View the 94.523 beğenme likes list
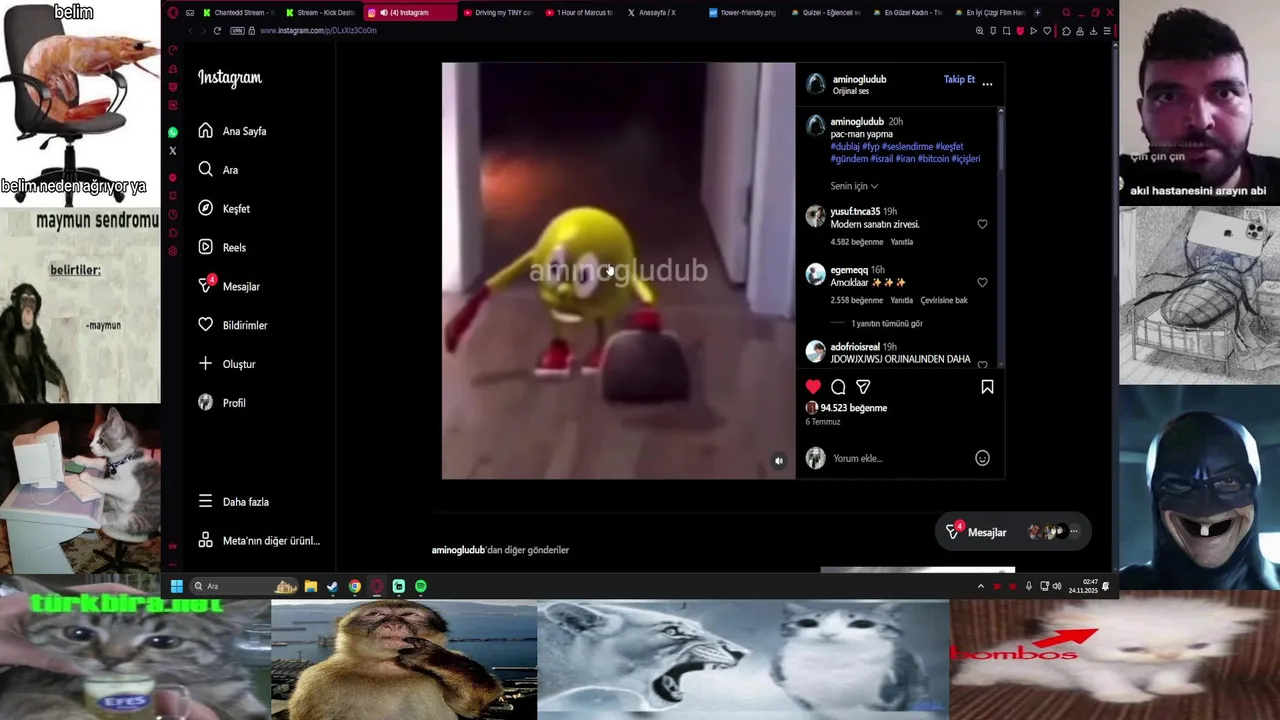 853,408
